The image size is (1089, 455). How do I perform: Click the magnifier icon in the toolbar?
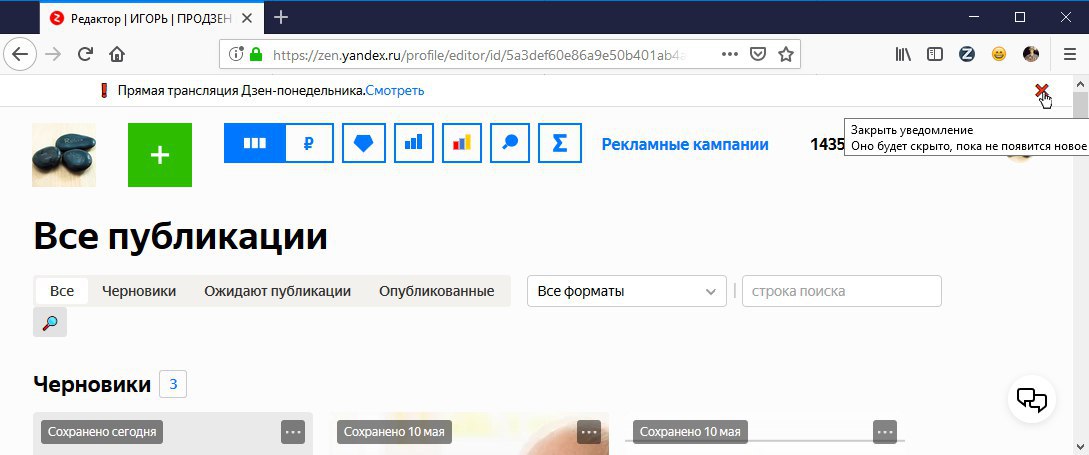[510, 143]
